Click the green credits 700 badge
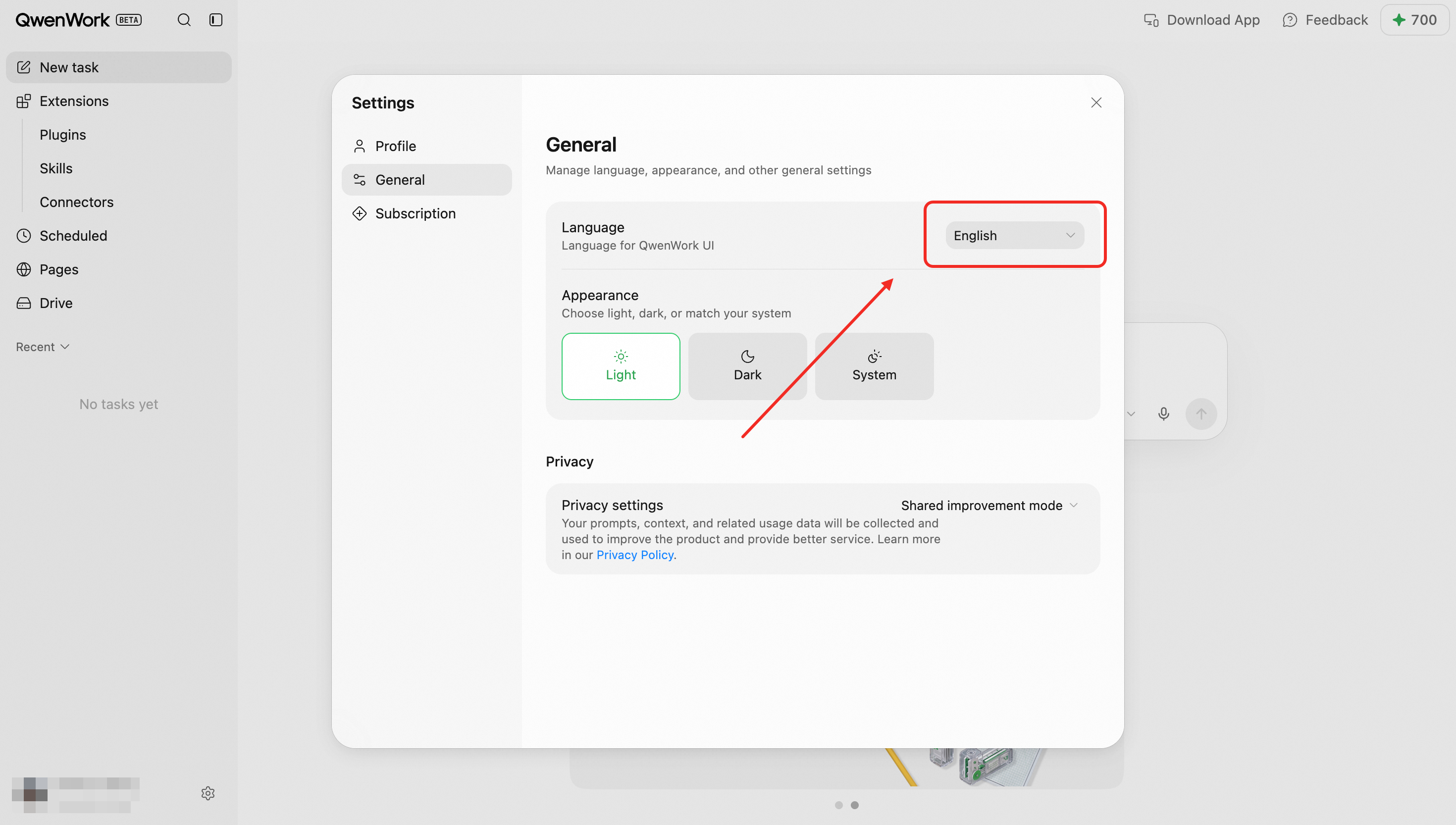This screenshot has height=825, width=1456. point(1414,20)
